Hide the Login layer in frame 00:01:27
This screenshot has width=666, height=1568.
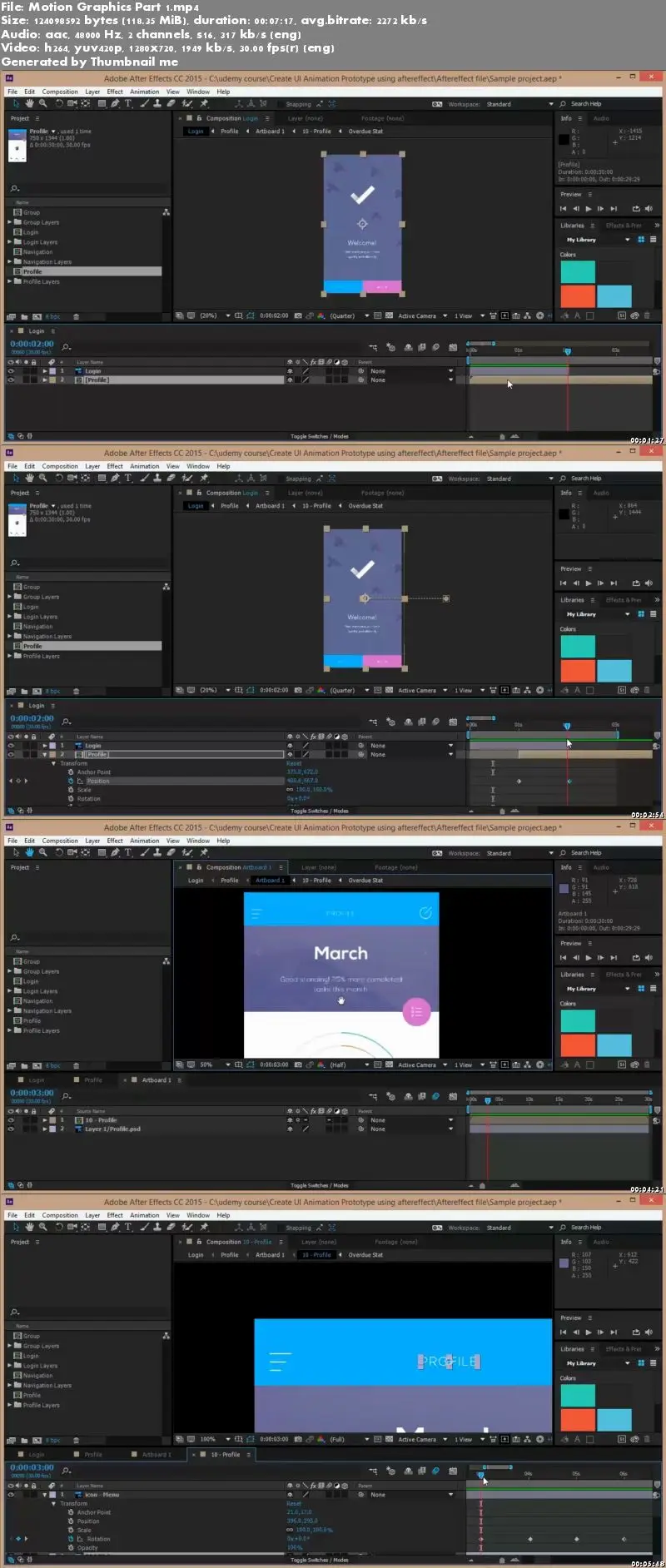click(x=11, y=371)
